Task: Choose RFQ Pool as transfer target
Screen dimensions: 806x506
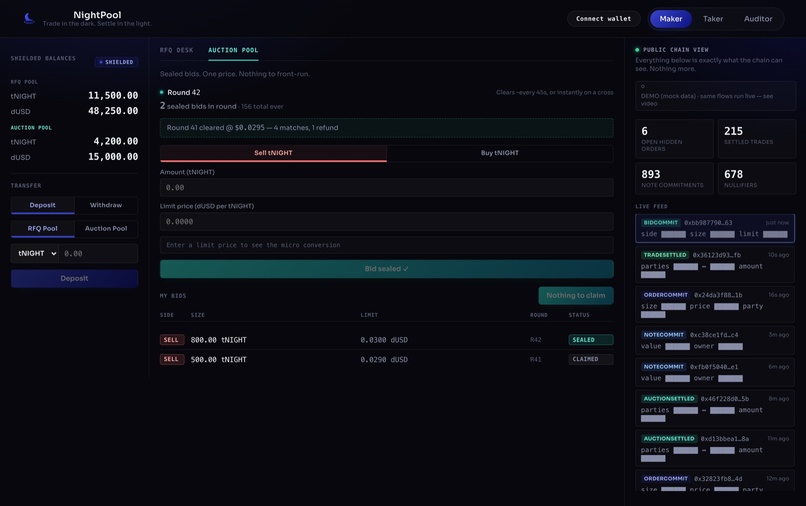Action: click(x=43, y=228)
